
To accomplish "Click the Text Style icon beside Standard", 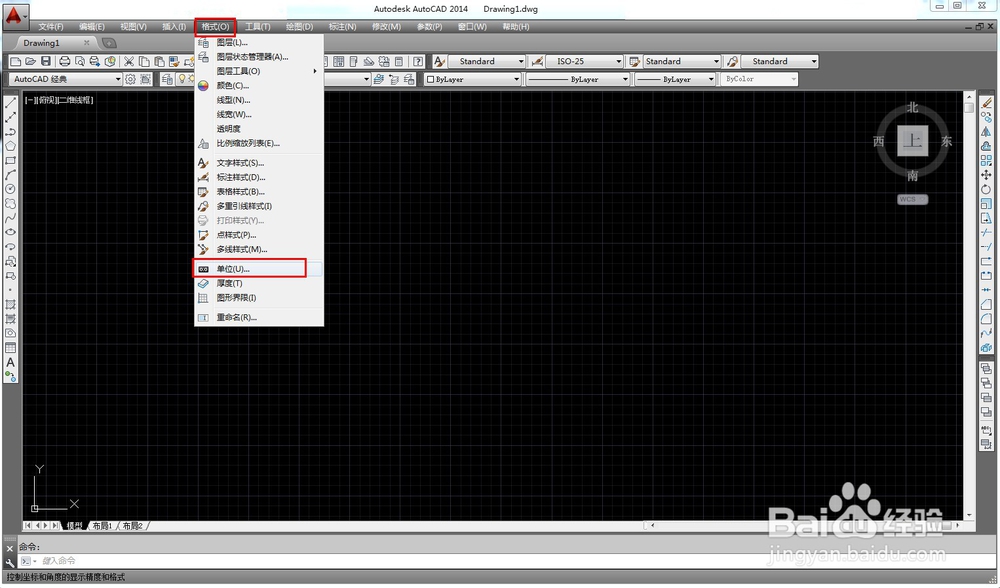I will [x=439, y=61].
